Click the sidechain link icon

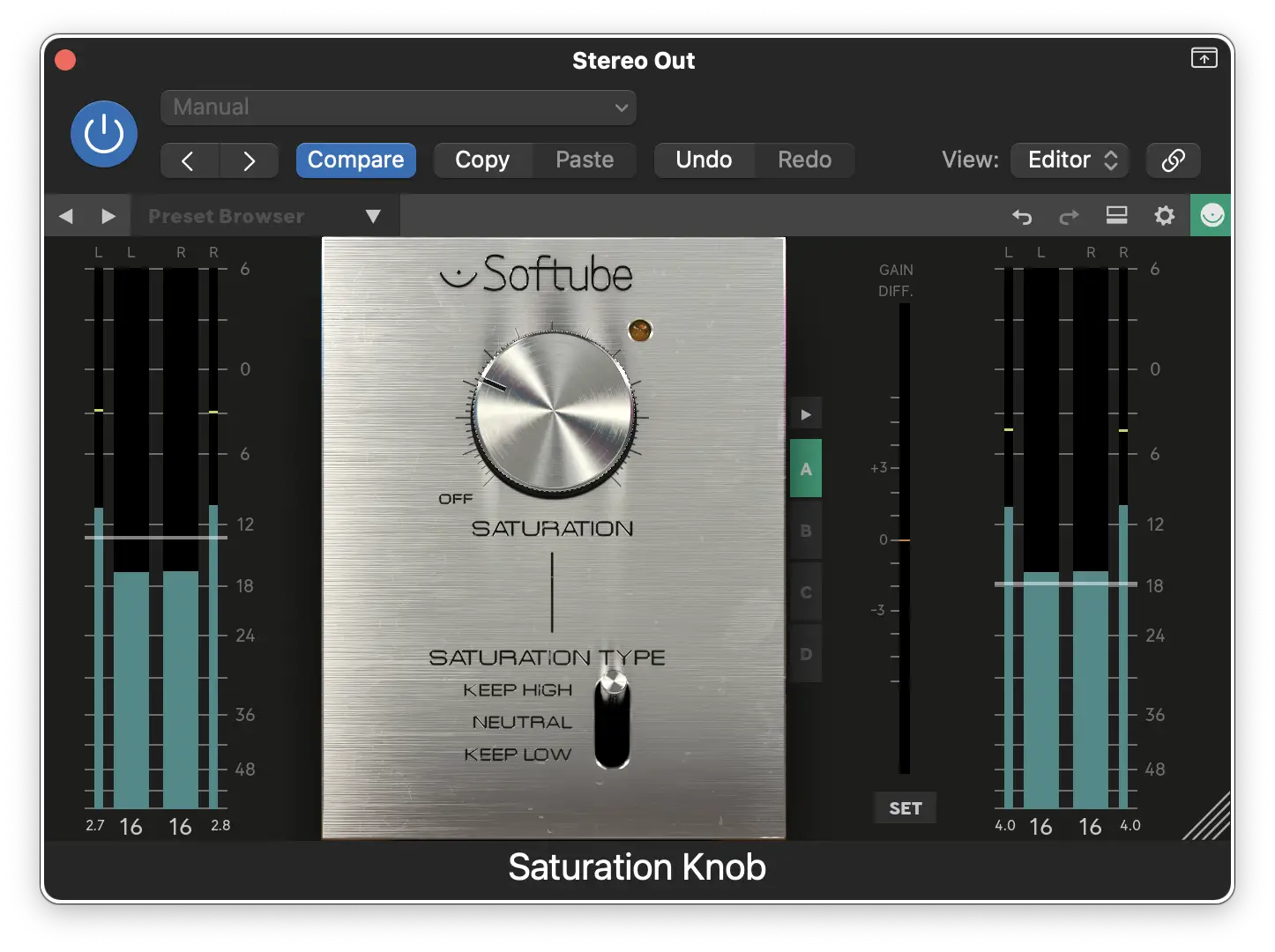click(1173, 160)
